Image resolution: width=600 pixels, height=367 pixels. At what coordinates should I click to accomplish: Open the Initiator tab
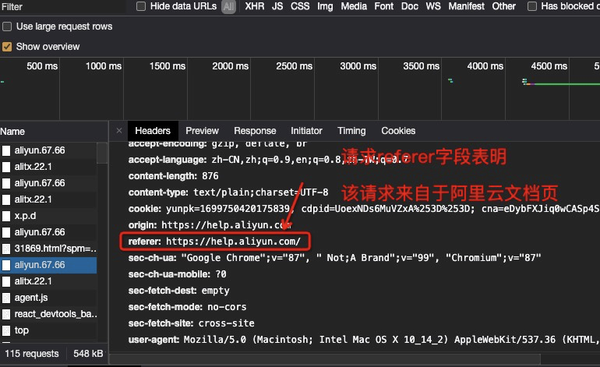307,131
